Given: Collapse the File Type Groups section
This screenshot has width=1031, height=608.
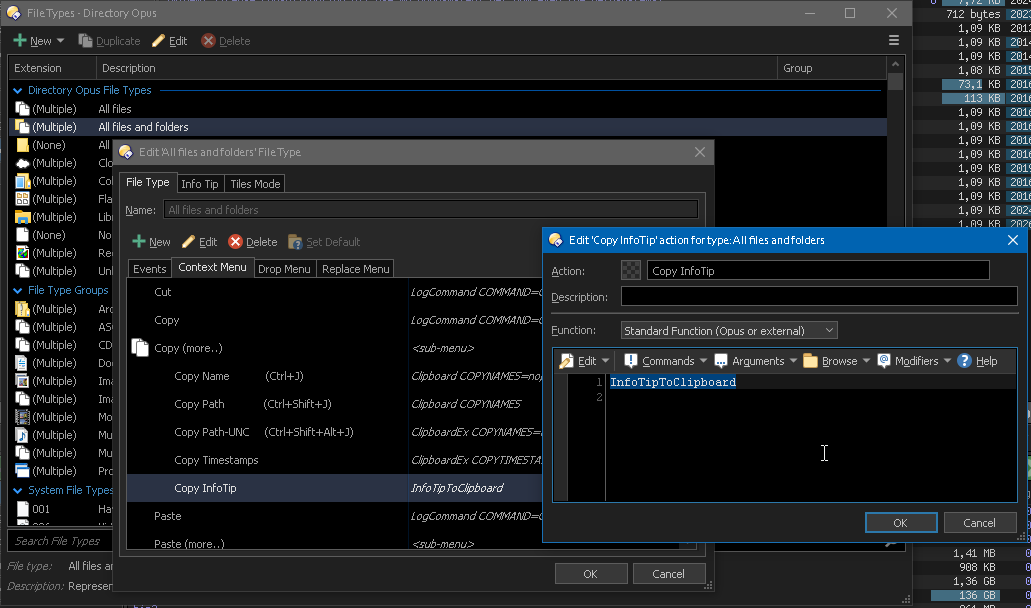Looking at the screenshot, I should (18, 291).
